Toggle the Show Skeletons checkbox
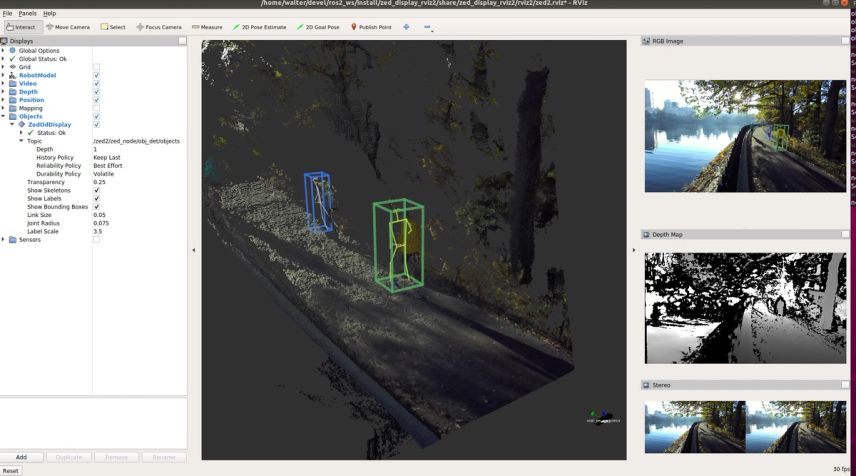This screenshot has width=856, height=476. pyautogui.click(x=97, y=191)
